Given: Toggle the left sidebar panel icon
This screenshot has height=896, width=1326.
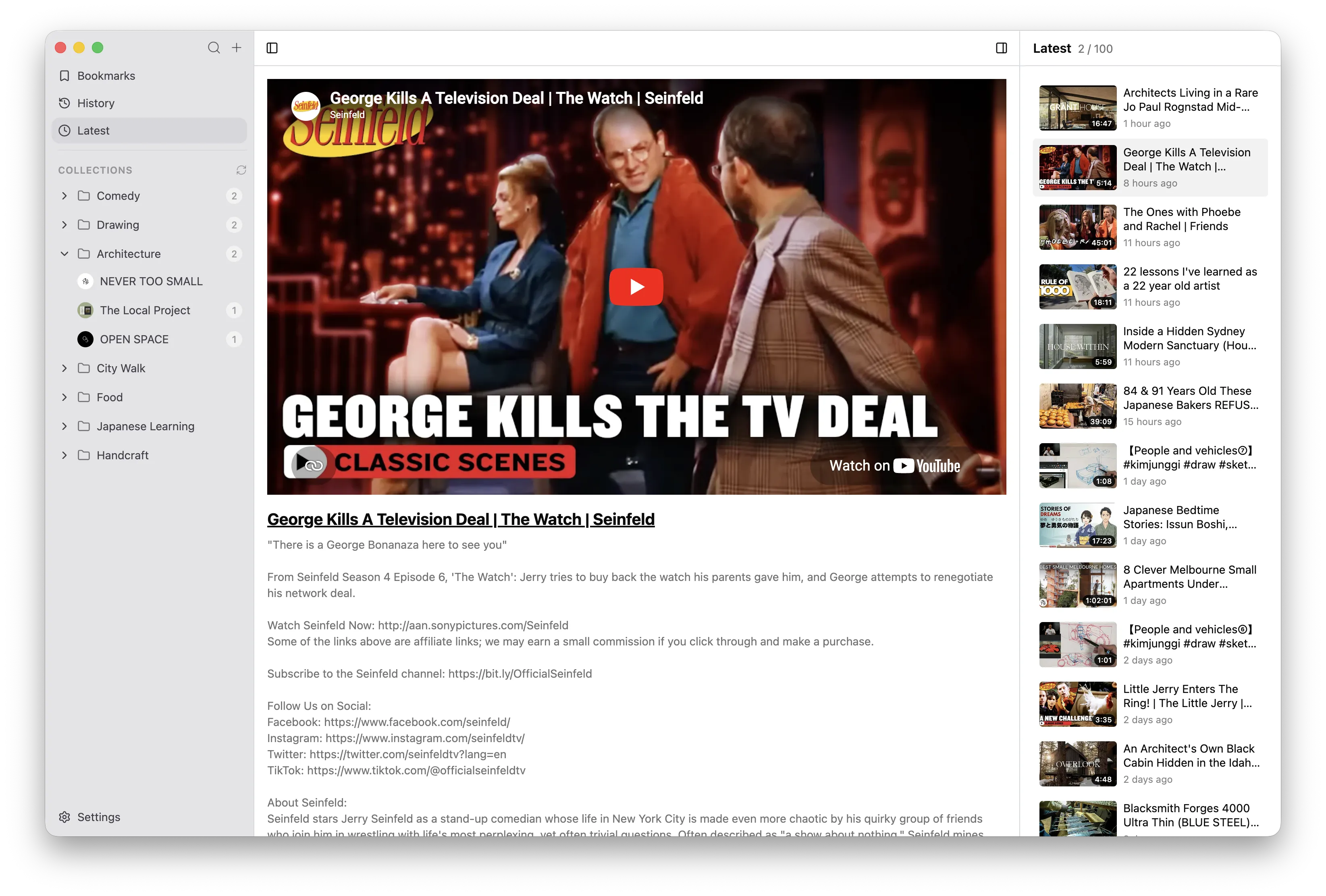Looking at the screenshot, I should [272, 48].
